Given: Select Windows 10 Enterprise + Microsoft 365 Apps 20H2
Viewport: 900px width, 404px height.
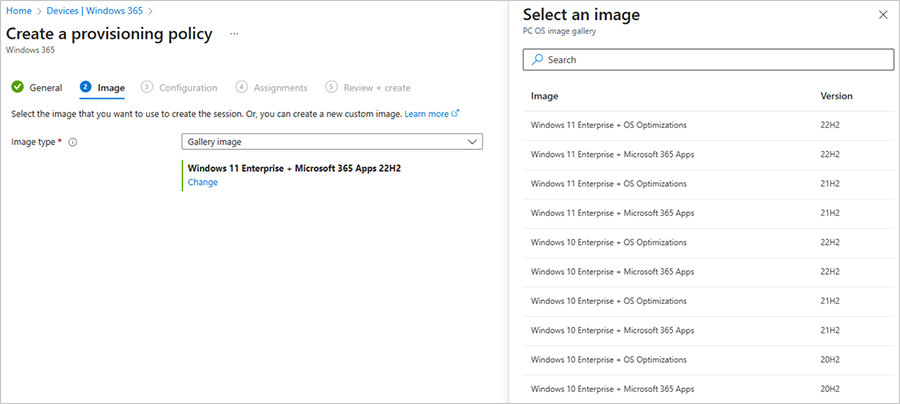Looking at the screenshot, I should tap(708, 389).
